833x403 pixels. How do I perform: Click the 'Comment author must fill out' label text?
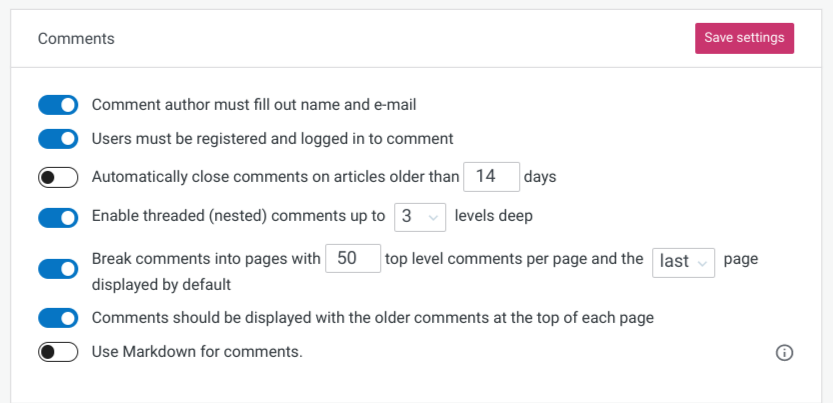pos(254,105)
